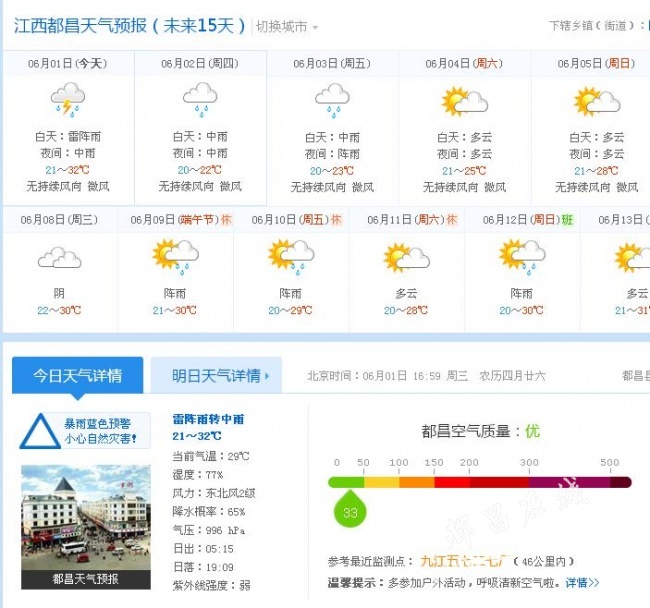Click the thunderstorm icon for 06月01日

(x=68, y=99)
